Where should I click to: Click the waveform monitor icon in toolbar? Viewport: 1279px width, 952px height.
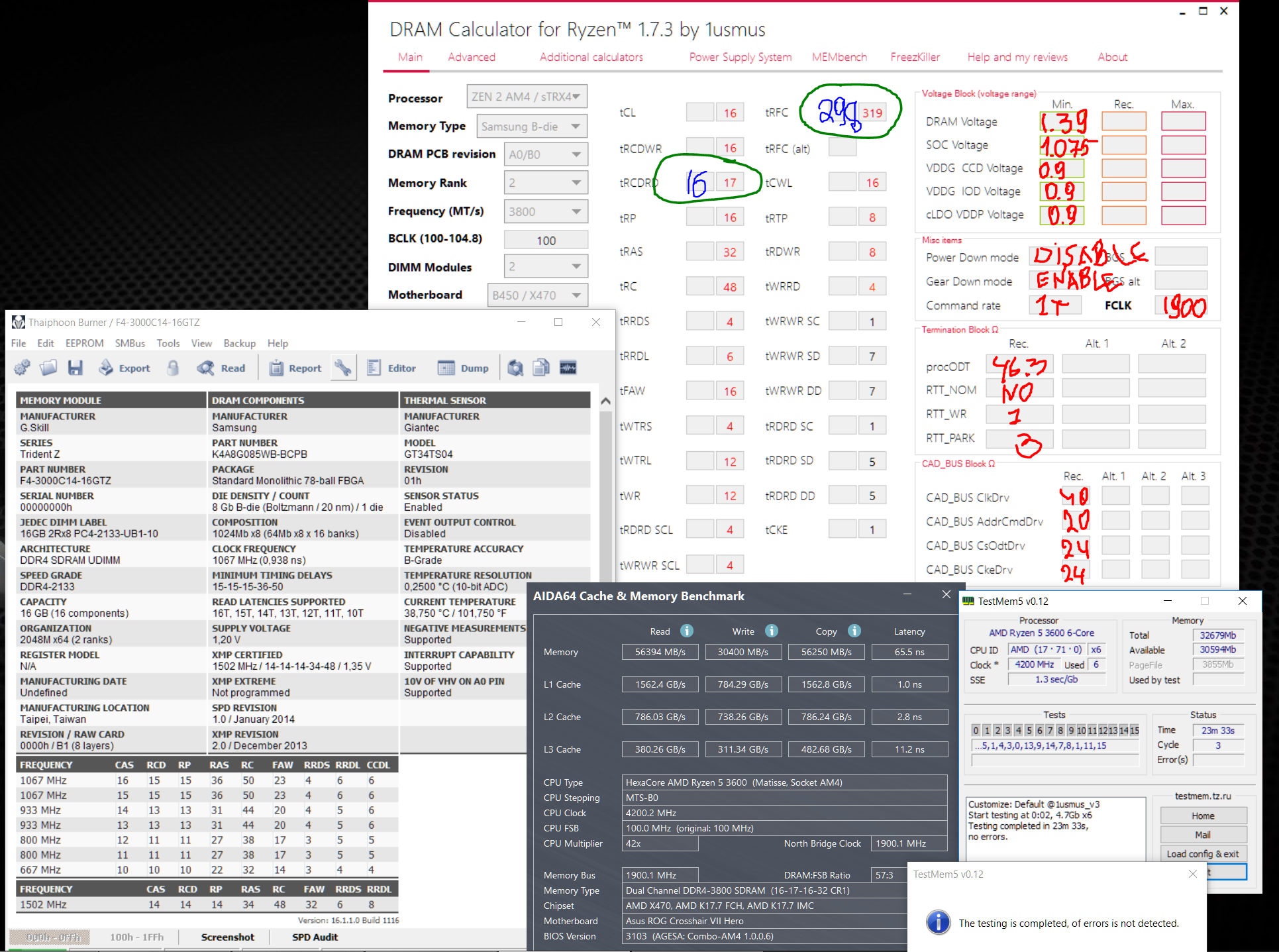[568, 368]
